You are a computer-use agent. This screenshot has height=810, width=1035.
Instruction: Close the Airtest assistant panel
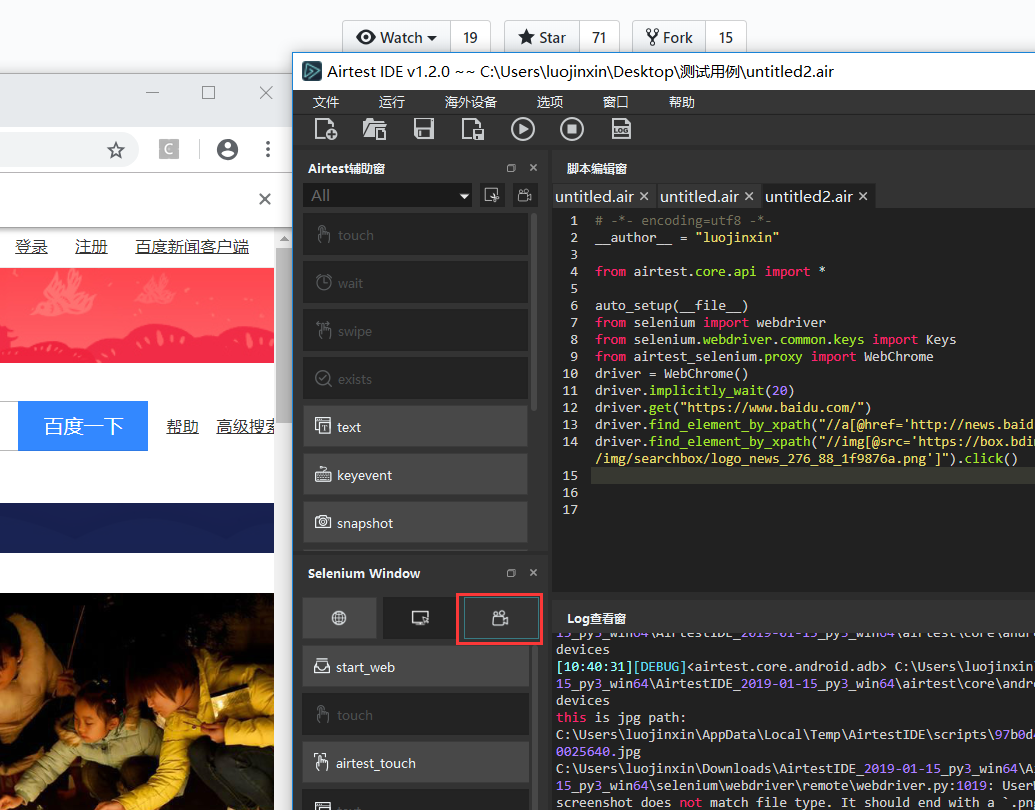click(533, 168)
